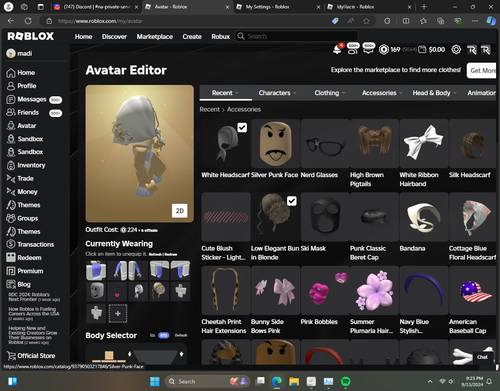Image resolution: width=500 pixels, height=391 pixels.
Task: Open Create in the top navigation
Action: (x=192, y=36)
